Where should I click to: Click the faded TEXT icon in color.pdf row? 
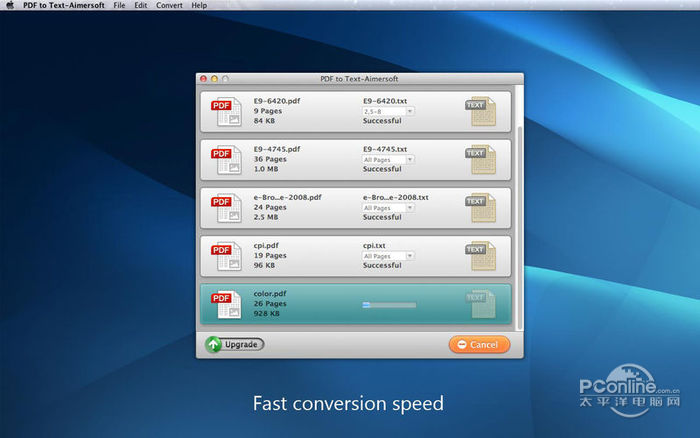(x=481, y=304)
